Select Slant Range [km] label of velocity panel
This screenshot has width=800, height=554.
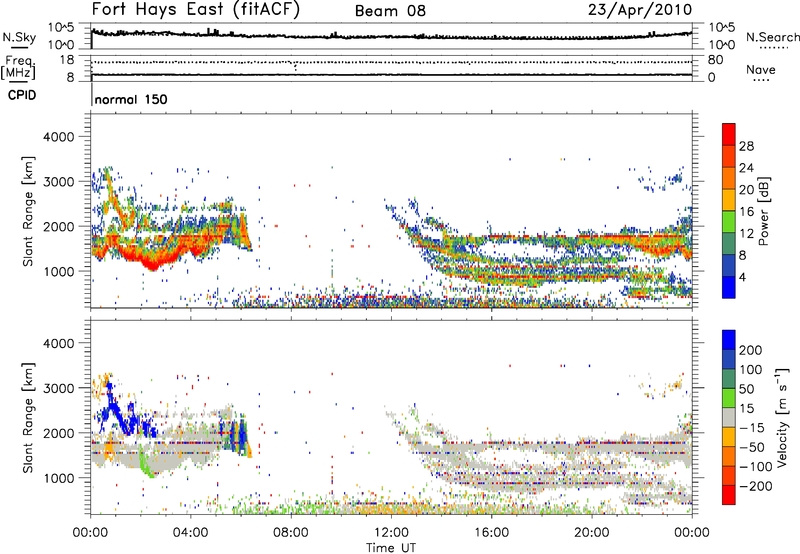(x=29, y=417)
